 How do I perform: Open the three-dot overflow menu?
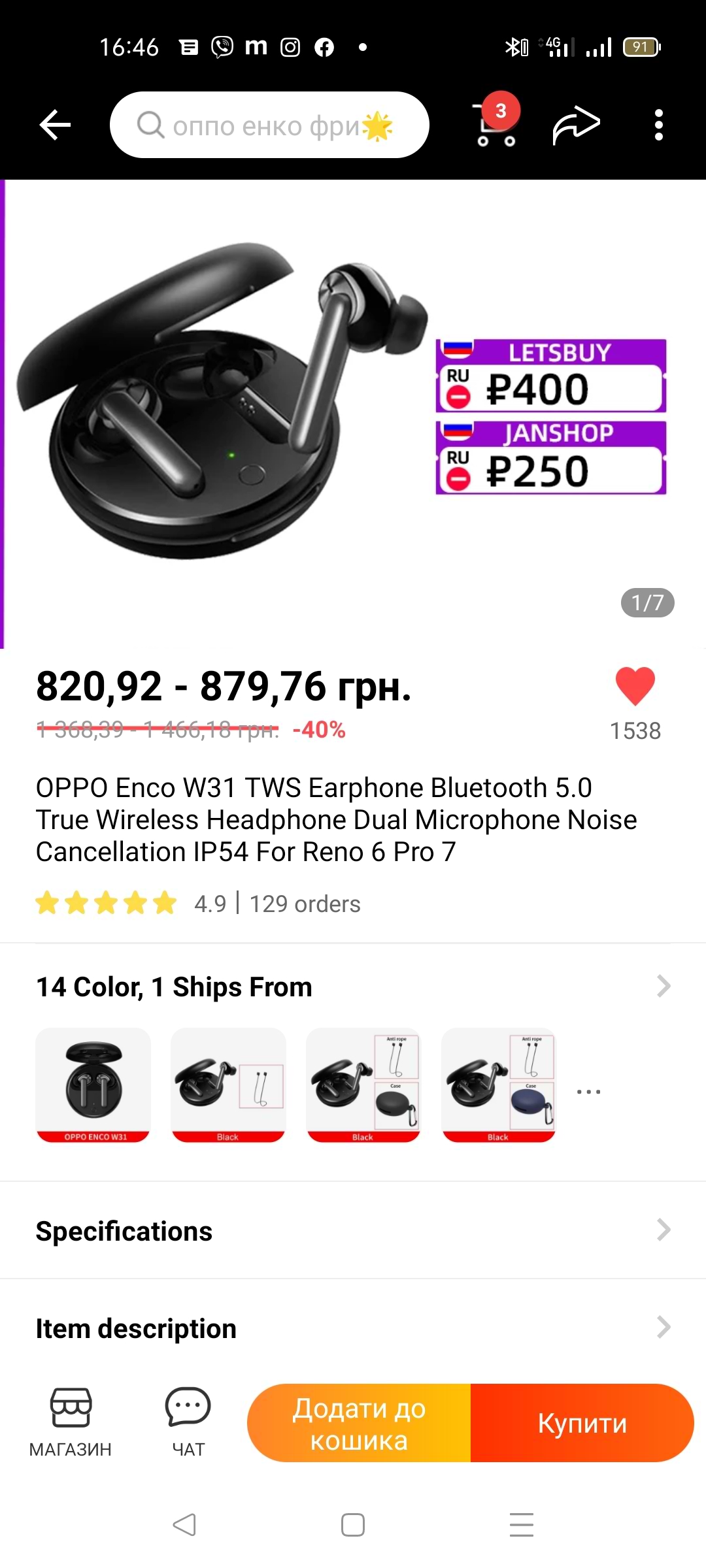pyautogui.click(x=658, y=125)
